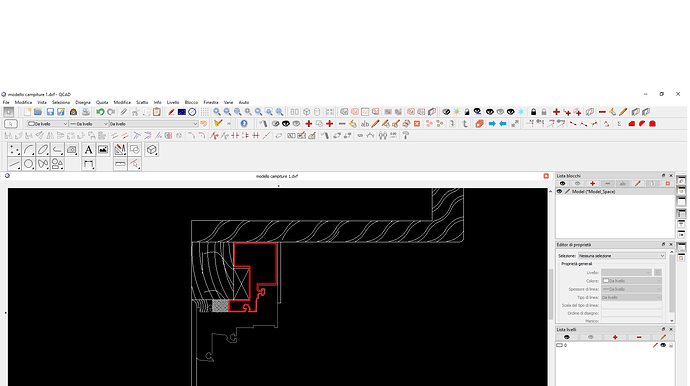This screenshot has height=386, width=690.
Task: Select the Text tool labeled A
Action: click(88, 150)
